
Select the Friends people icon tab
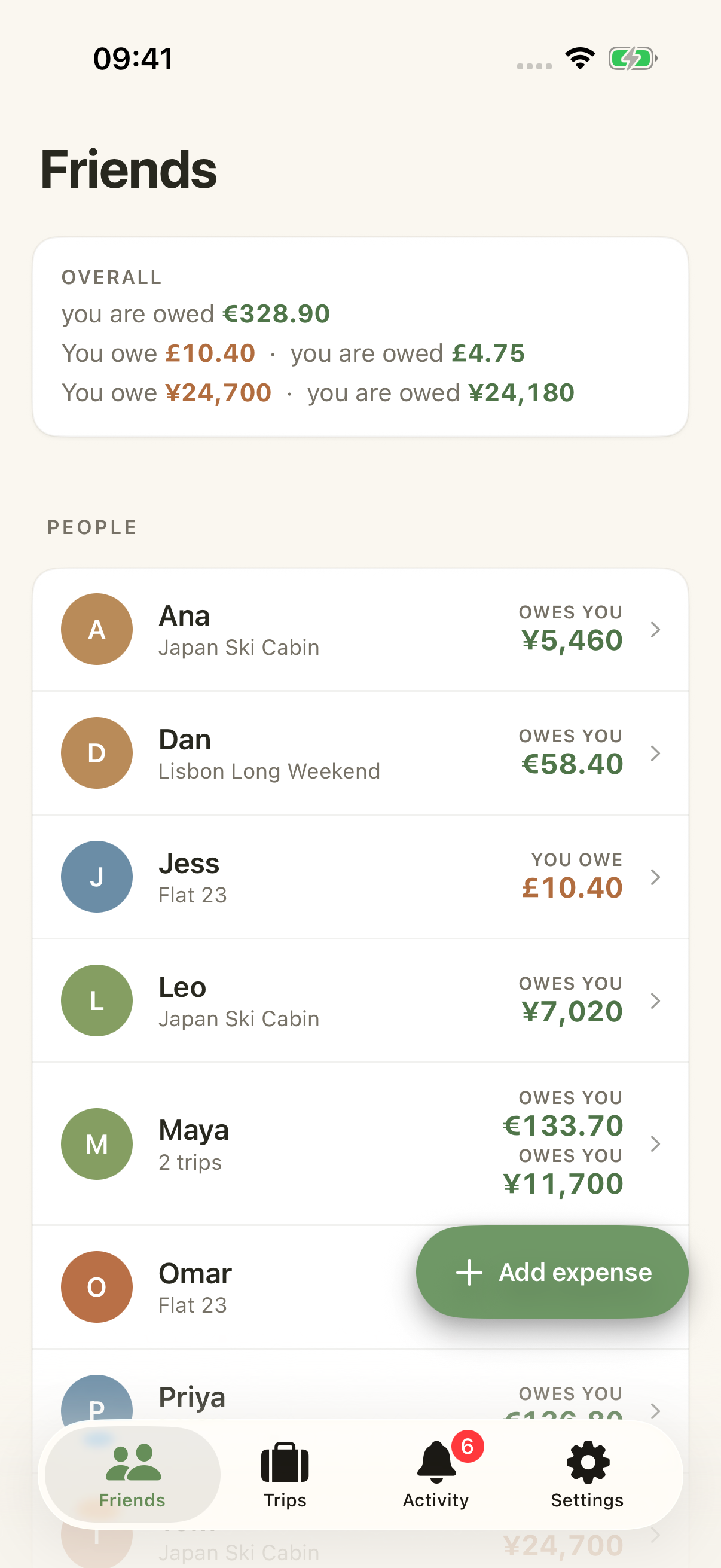pos(133,1462)
